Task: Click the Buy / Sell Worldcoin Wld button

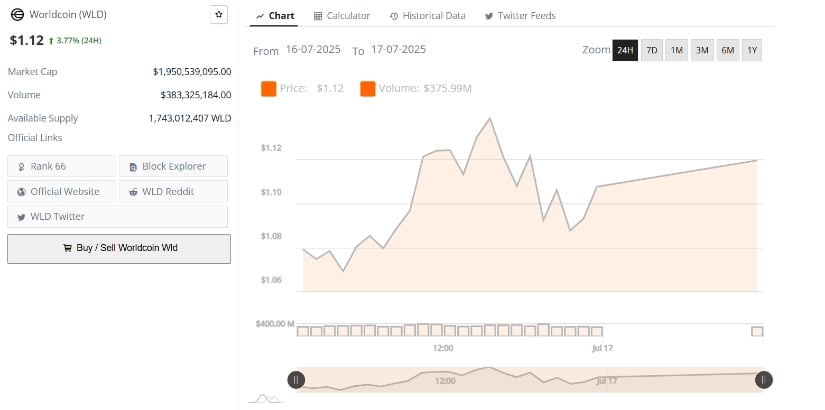Action: coord(119,249)
